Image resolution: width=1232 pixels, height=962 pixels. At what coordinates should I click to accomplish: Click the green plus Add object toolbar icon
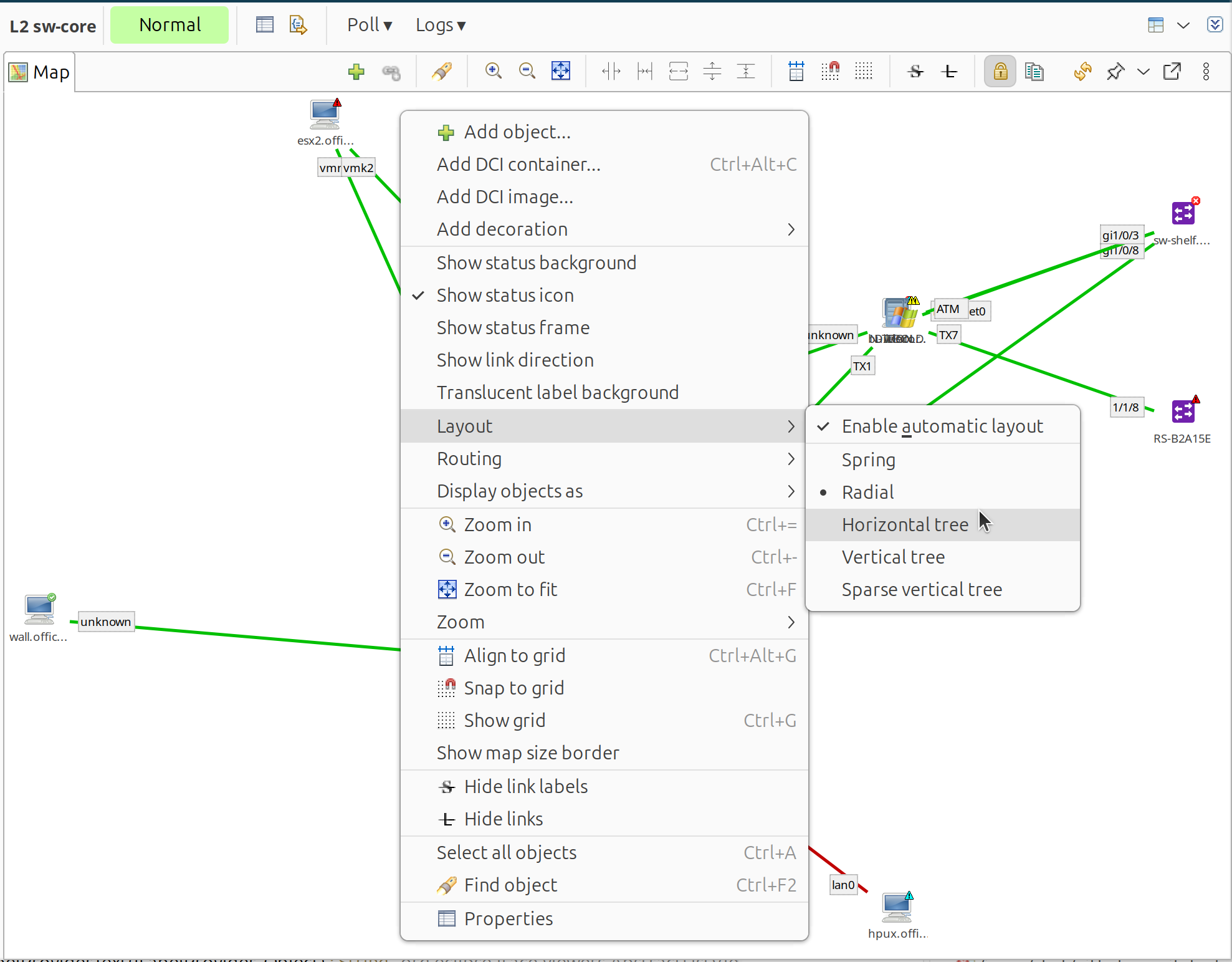click(356, 72)
